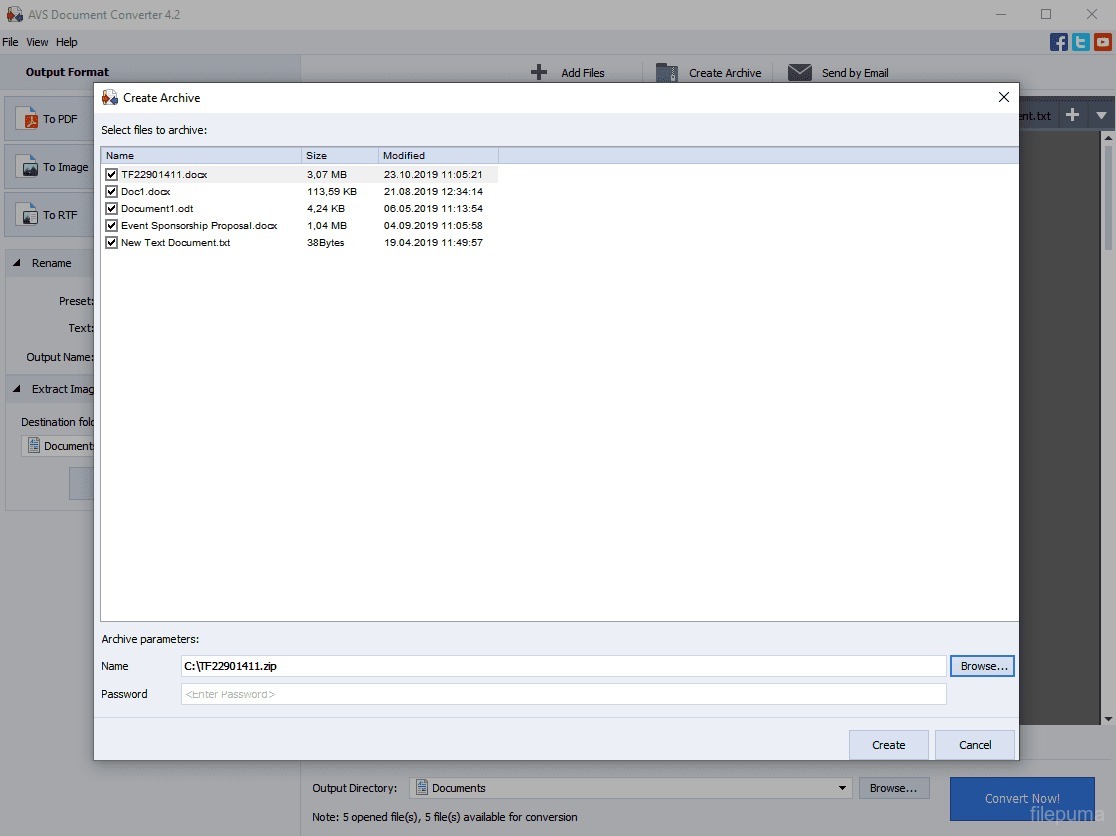
Task: Select the To PDF format icon
Action: (x=29, y=120)
